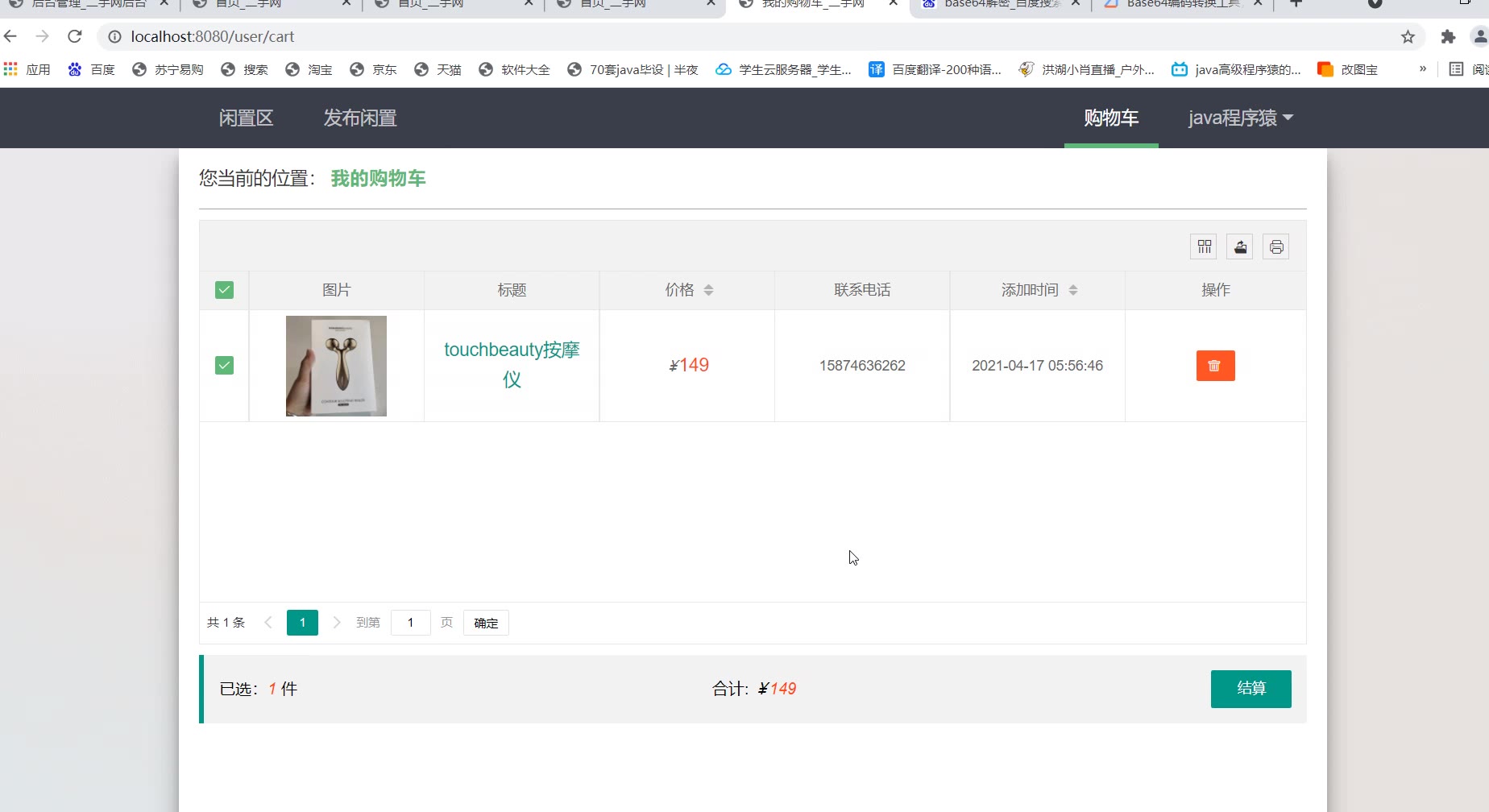
Task: Click the 共 1 条 count text
Action: [x=226, y=623]
